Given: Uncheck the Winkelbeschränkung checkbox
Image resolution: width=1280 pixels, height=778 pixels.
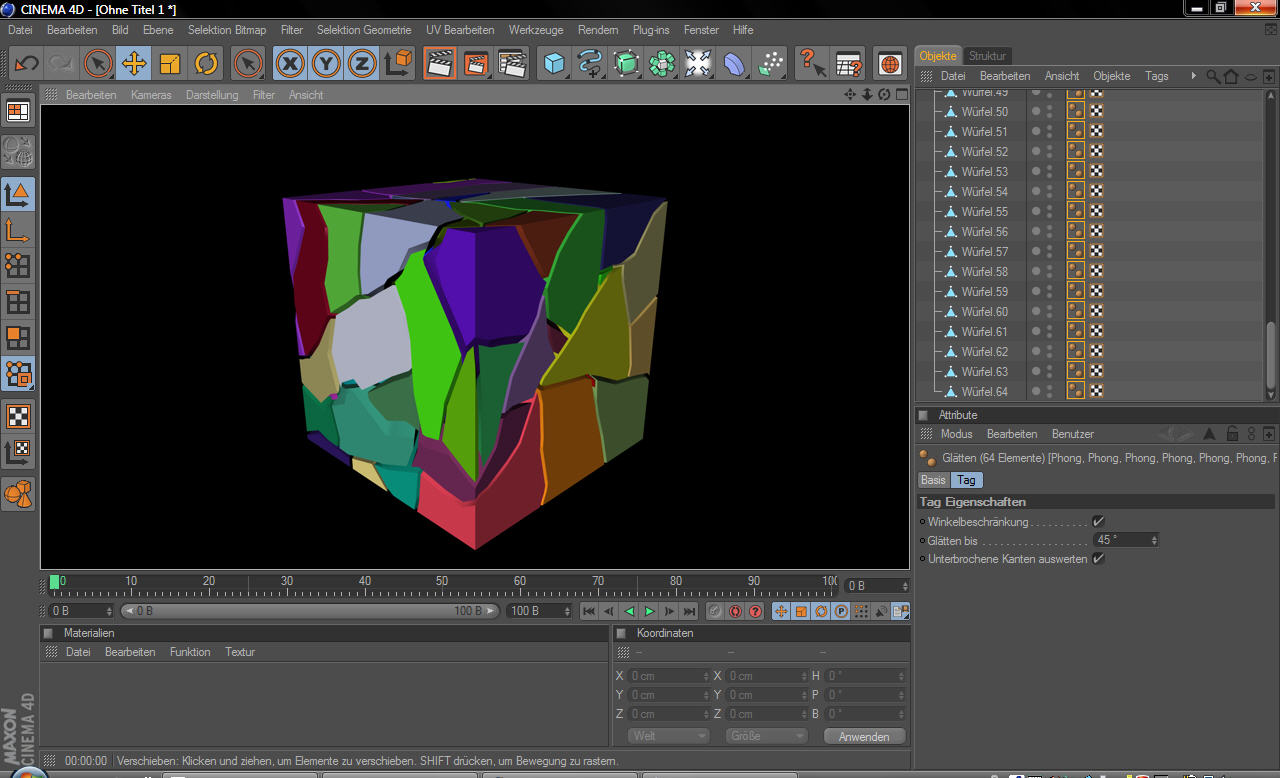Looking at the screenshot, I should point(1098,521).
